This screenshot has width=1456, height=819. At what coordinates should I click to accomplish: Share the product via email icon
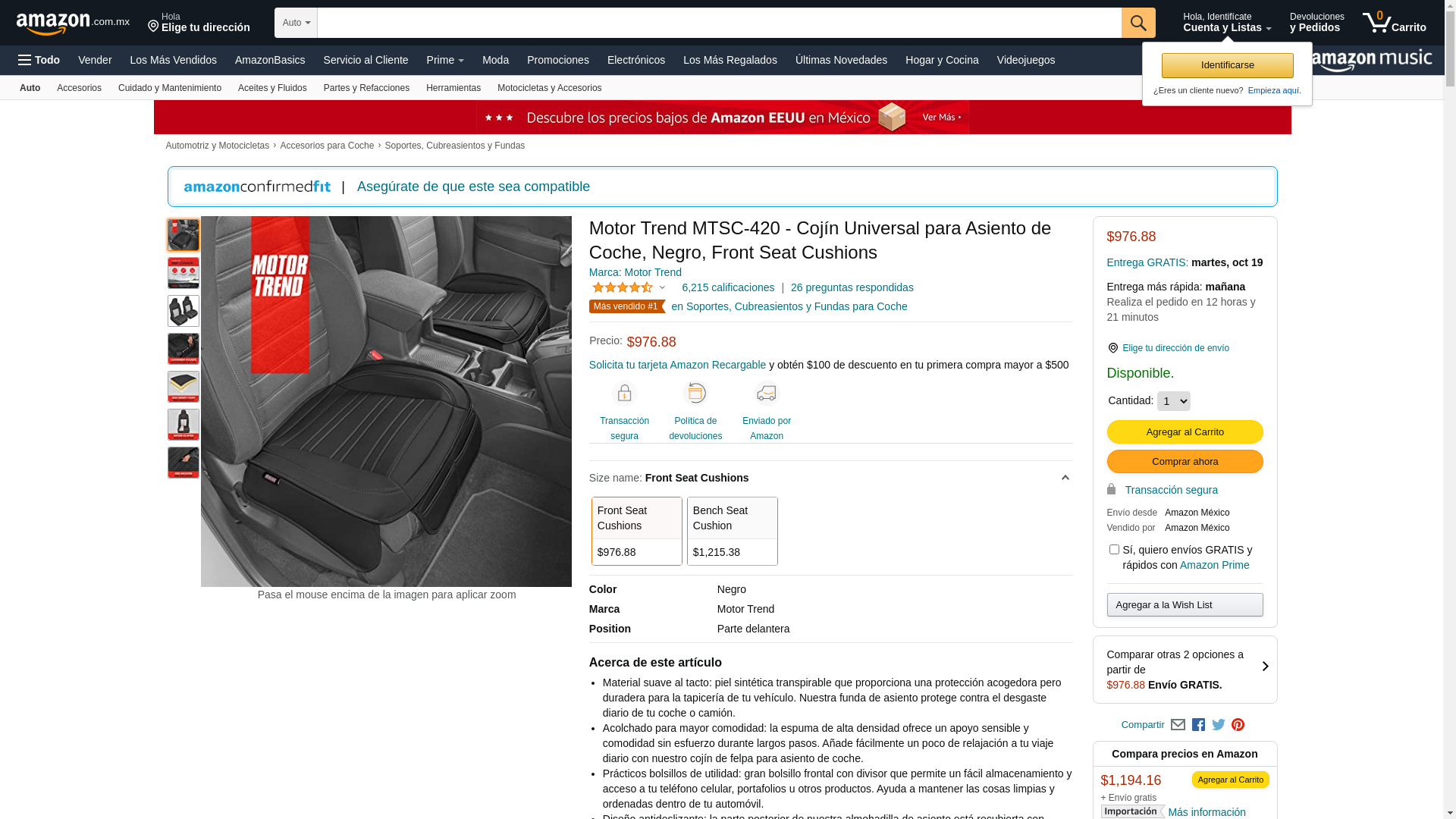(1178, 725)
